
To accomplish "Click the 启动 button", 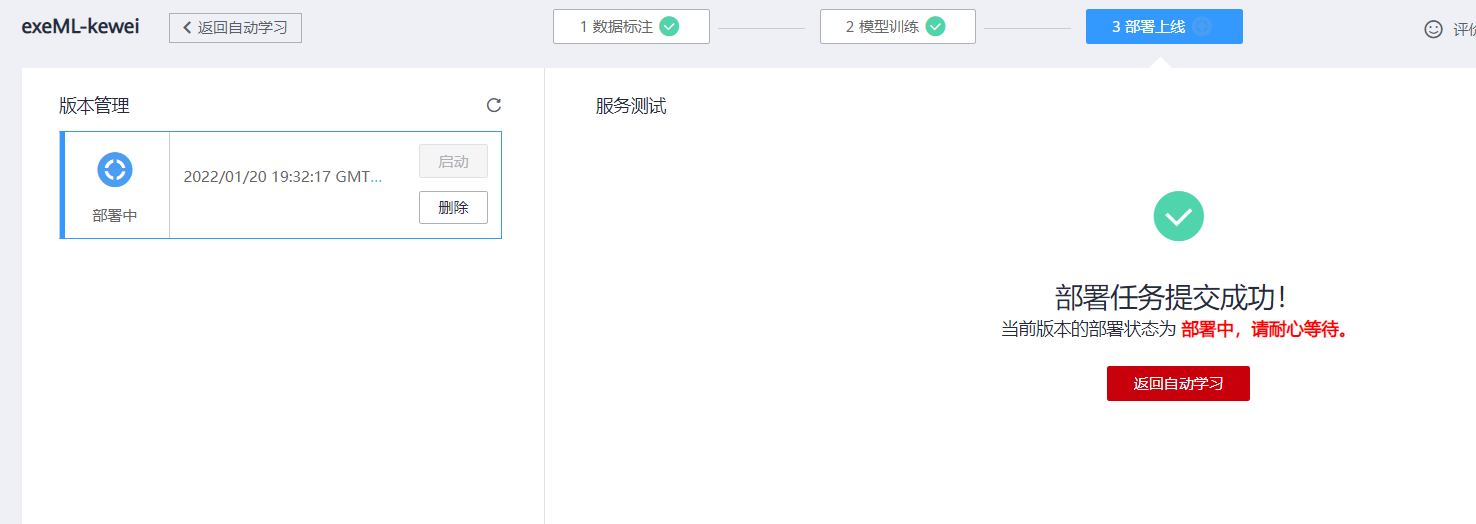I will coord(453,161).
